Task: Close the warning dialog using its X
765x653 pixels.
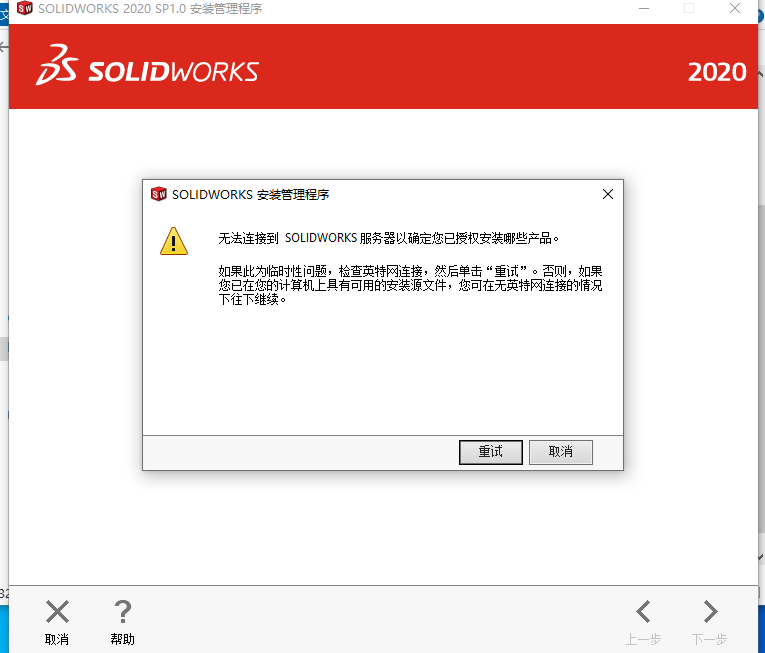Action: pos(608,194)
